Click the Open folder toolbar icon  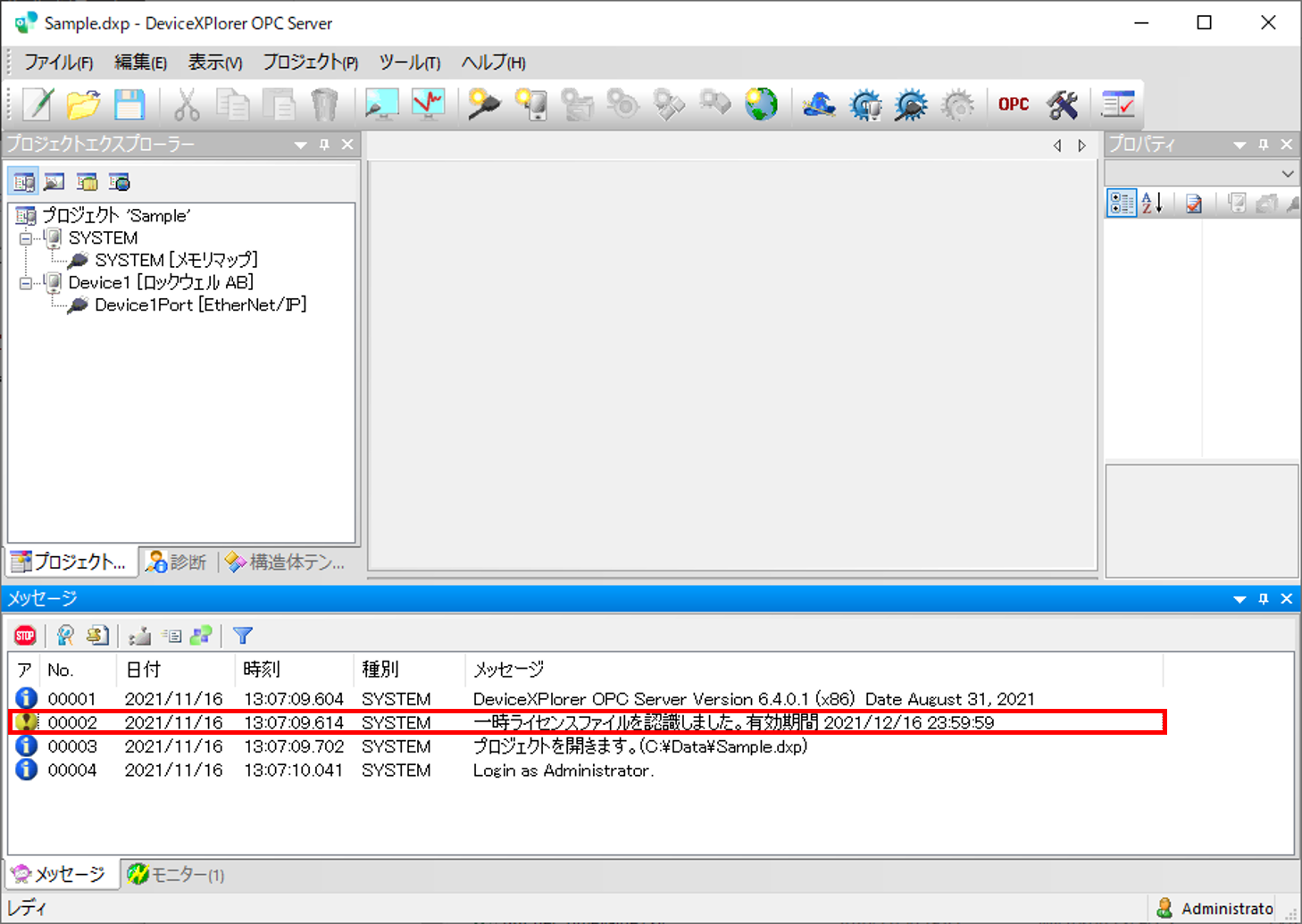click(x=83, y=104)
